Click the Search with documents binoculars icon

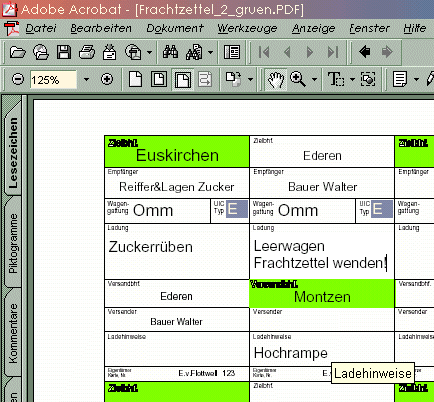pos(194,52)
